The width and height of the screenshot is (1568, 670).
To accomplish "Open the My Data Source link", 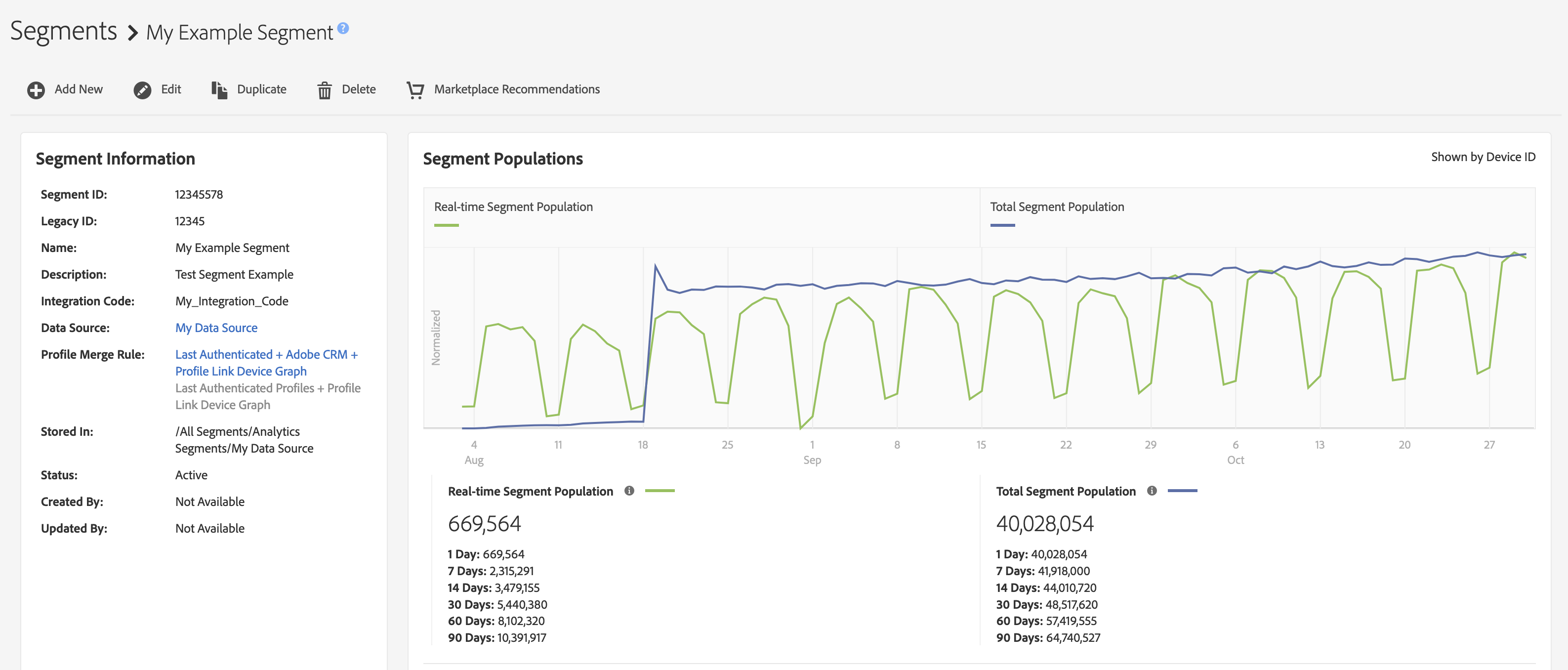I will [216, 328].
